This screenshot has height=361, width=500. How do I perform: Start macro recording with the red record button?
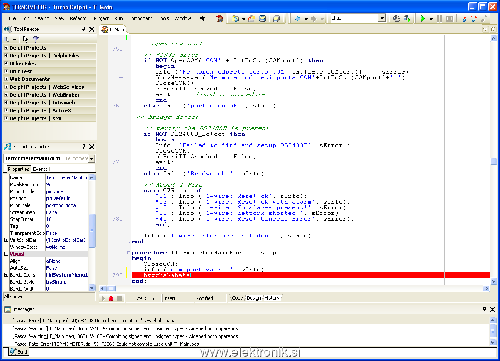pyautogui.click(x=111, y=298)
